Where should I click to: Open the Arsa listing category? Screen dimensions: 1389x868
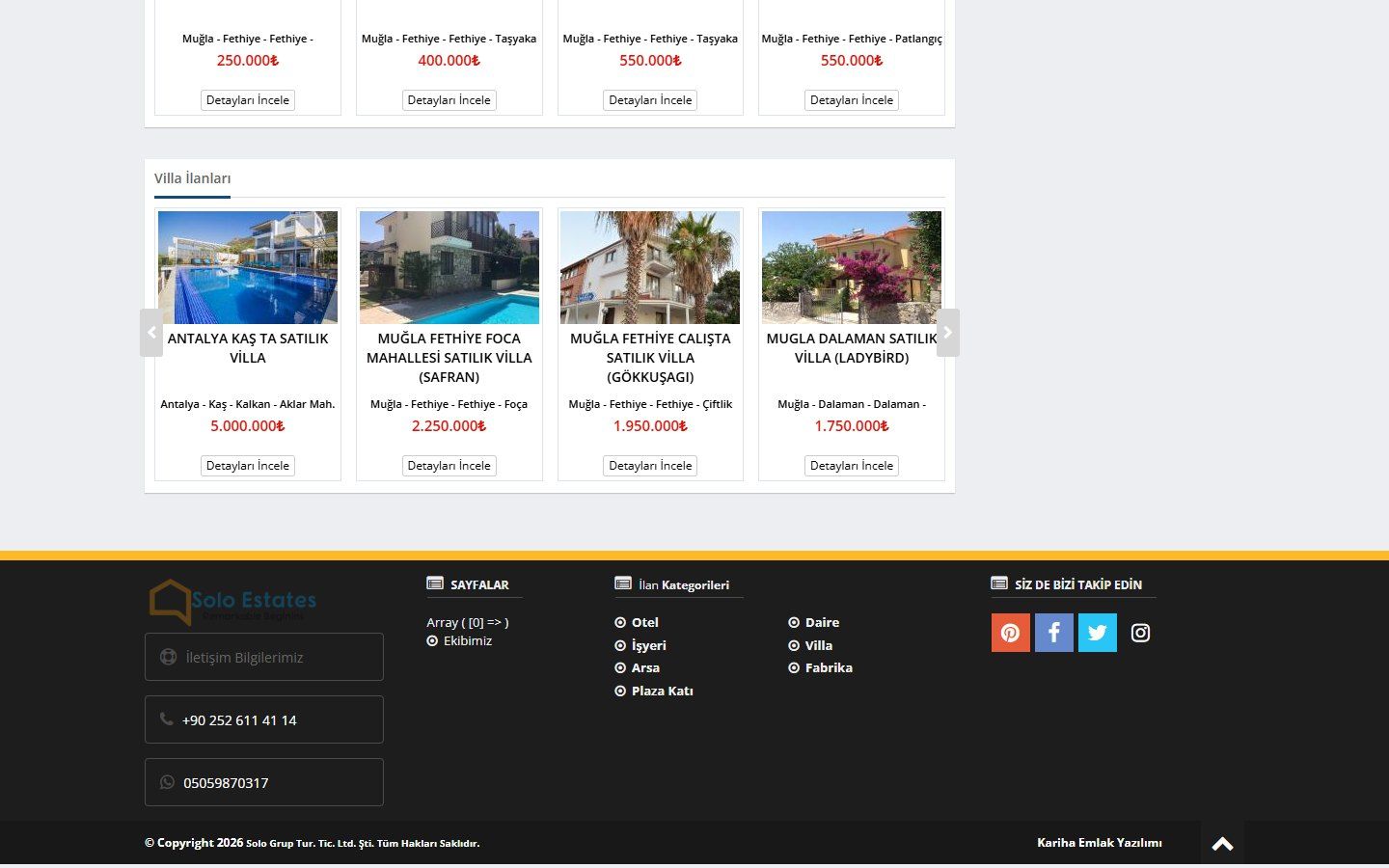[x=646, y=667]
